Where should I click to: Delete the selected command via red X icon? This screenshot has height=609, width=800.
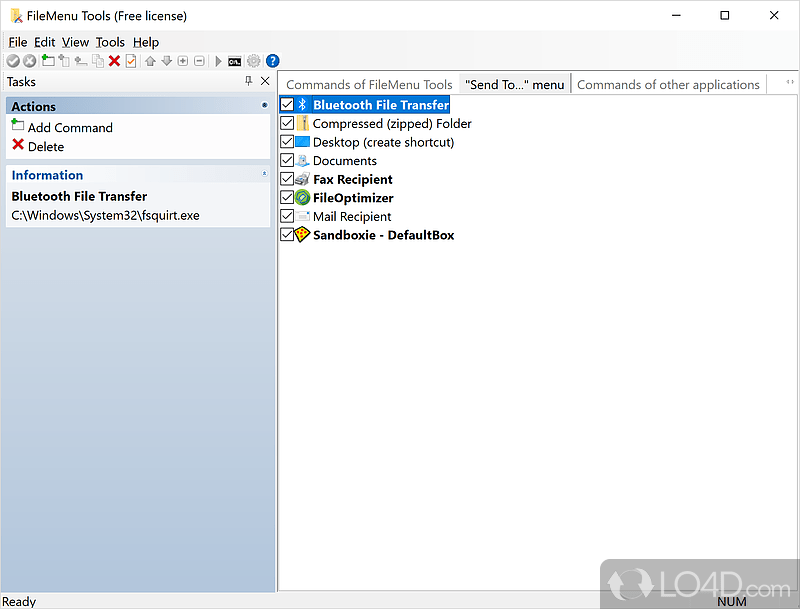[x=114, y=61]
